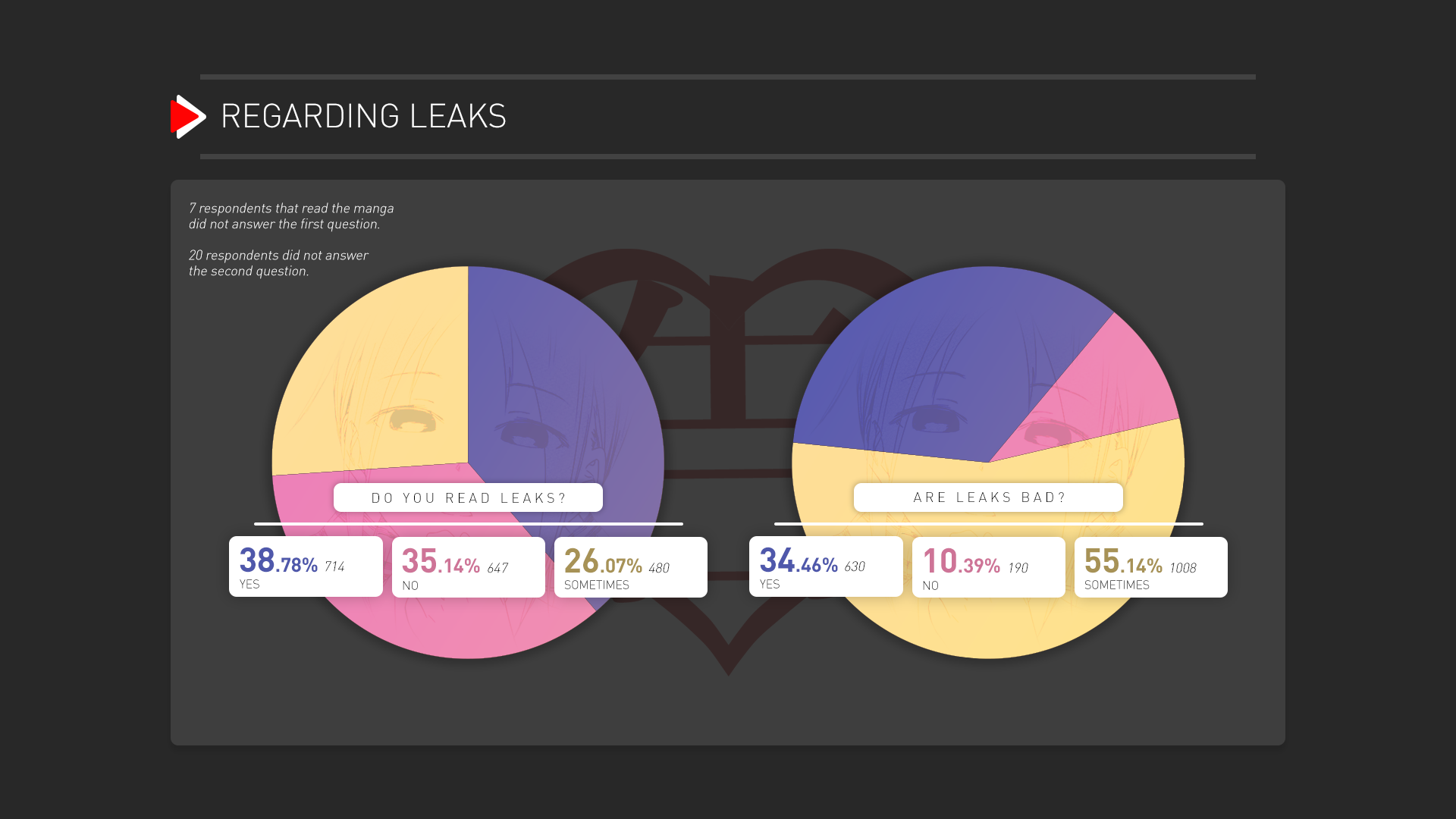Click the note about 20 respondents
Image resolution: width=1456 pixels, height=819 pixels.
[x=278, y=263]
